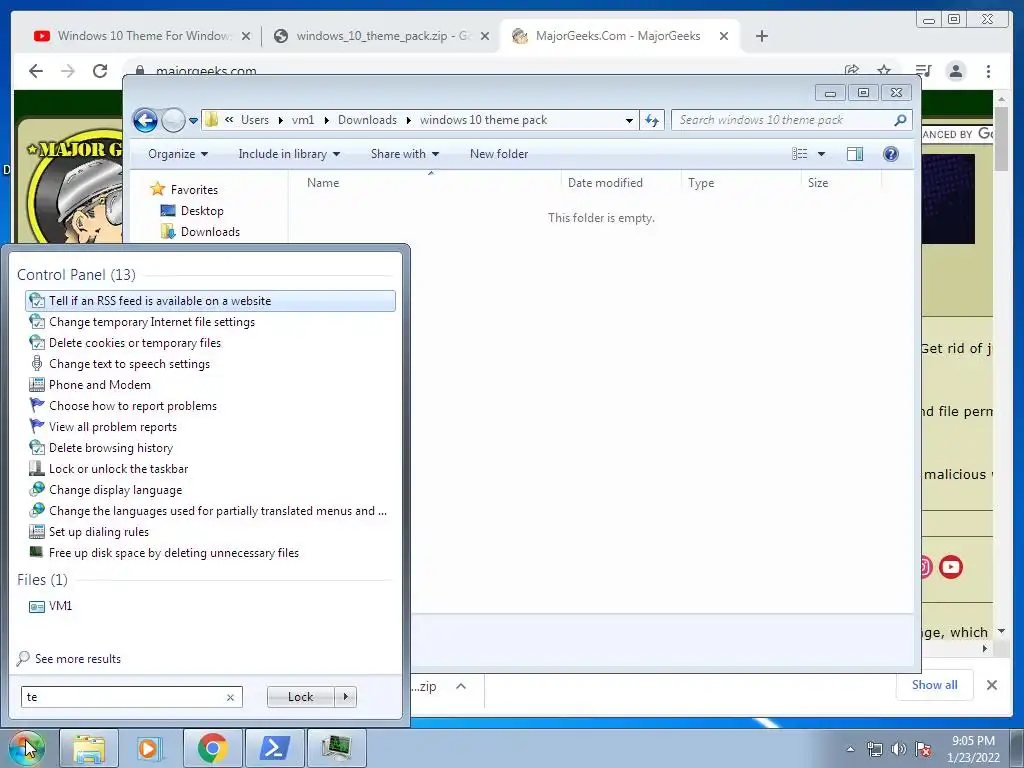Open 'Tell if an RSS feed is available' result
Image resolution: width=1024 pixels, height=768 pixels.
point(210,301)
